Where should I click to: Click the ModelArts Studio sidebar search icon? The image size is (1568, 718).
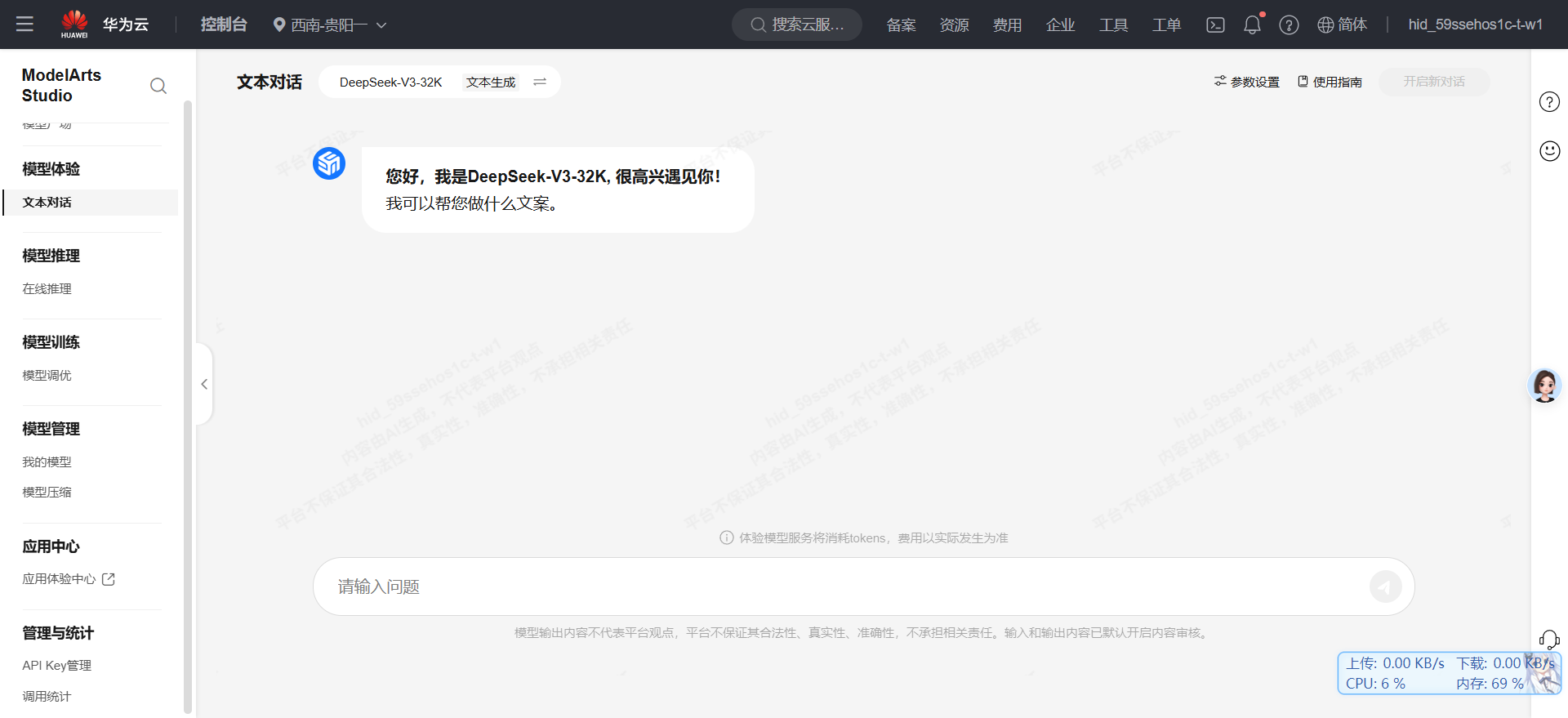click(158, 86)
